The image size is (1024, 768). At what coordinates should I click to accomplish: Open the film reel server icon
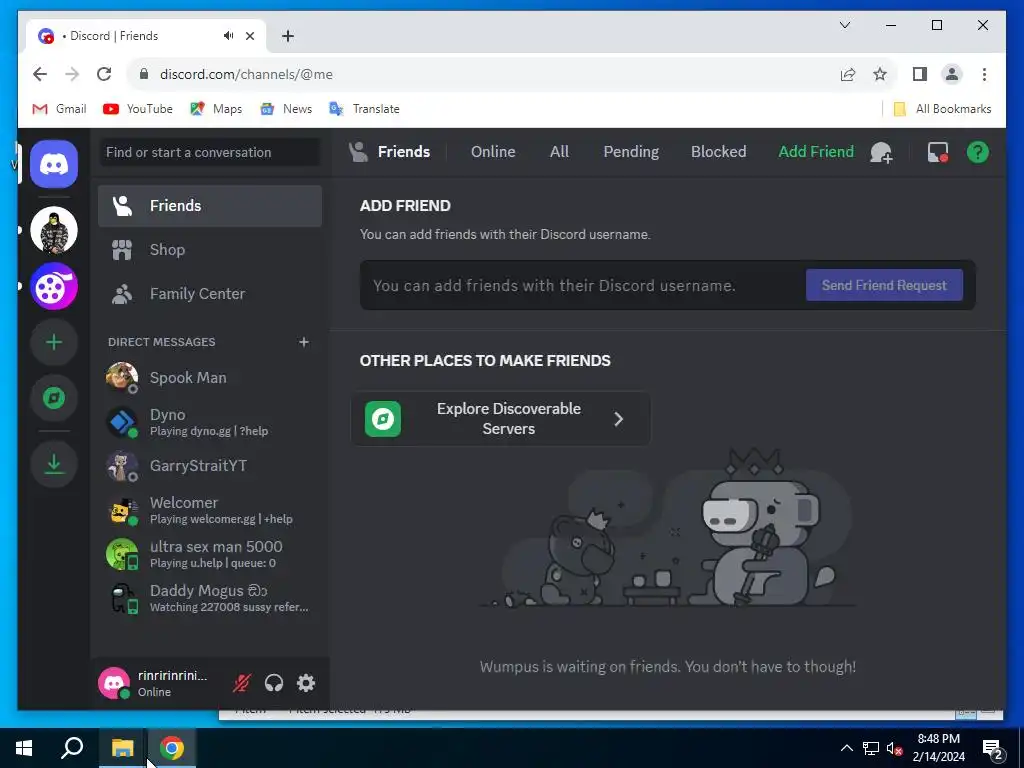[54, 286]
